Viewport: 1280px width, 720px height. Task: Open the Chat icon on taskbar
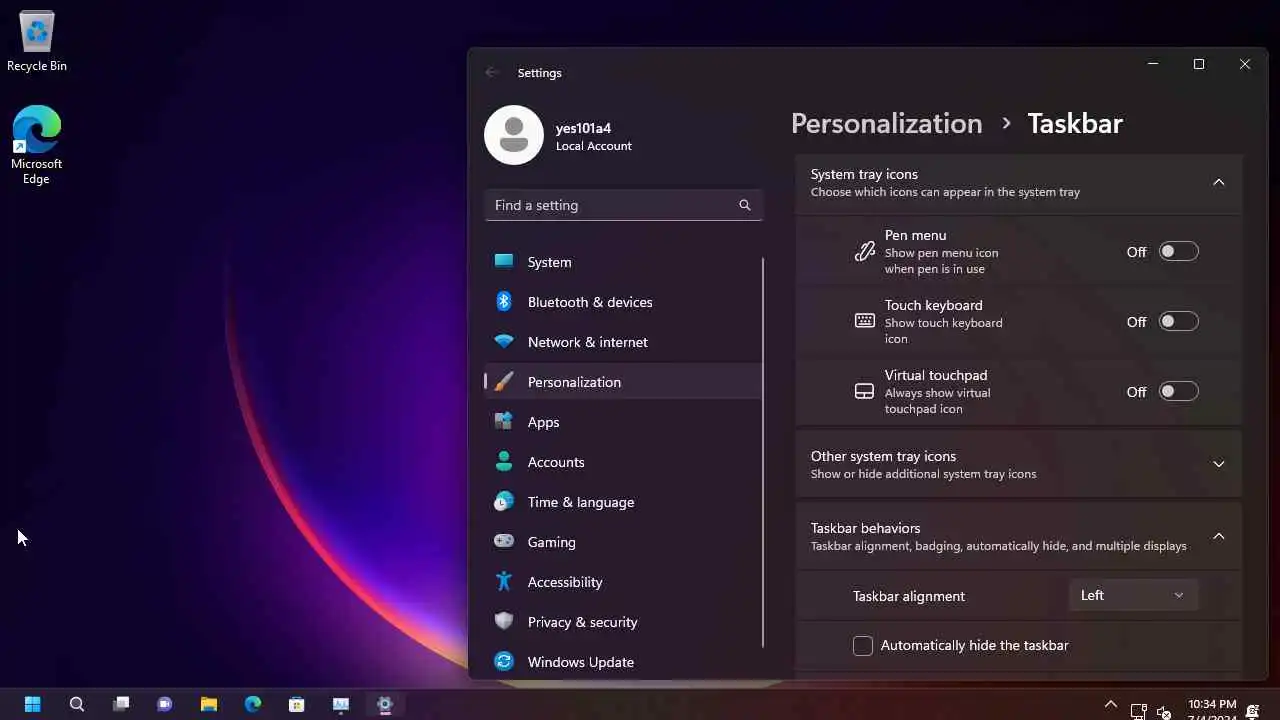point(165,704)
